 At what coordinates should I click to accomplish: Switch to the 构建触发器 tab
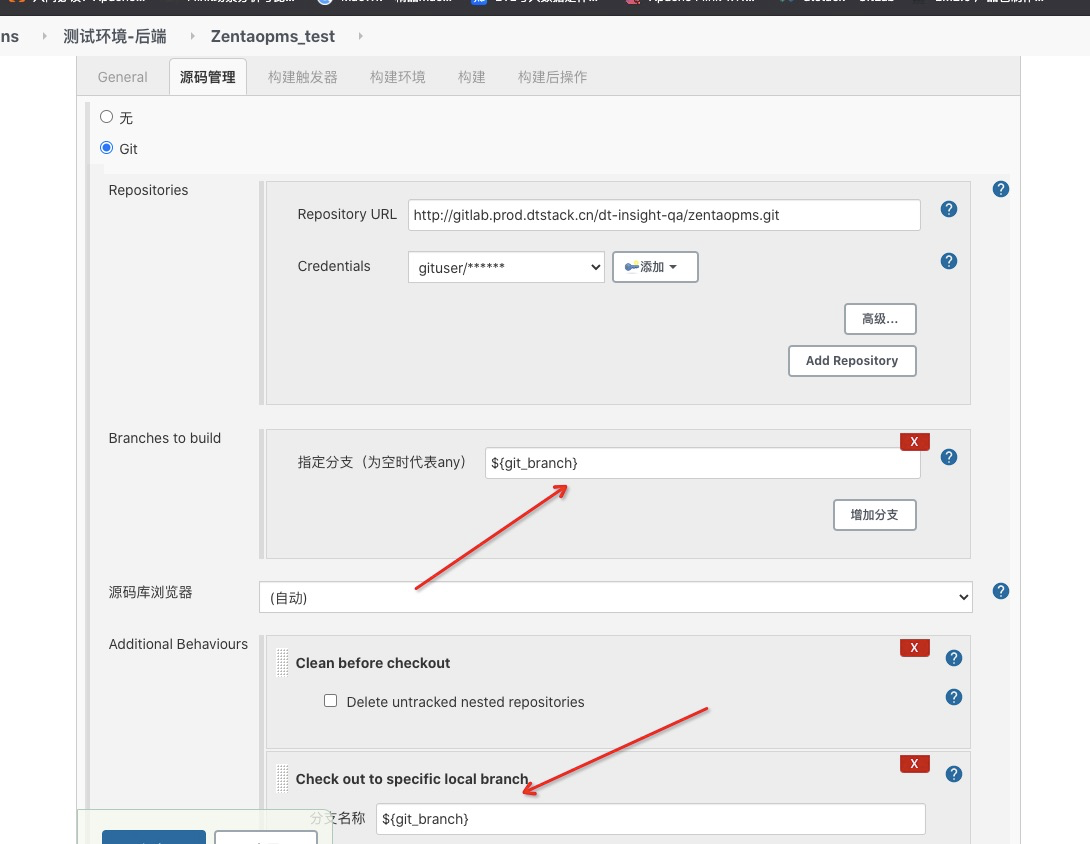302,77
